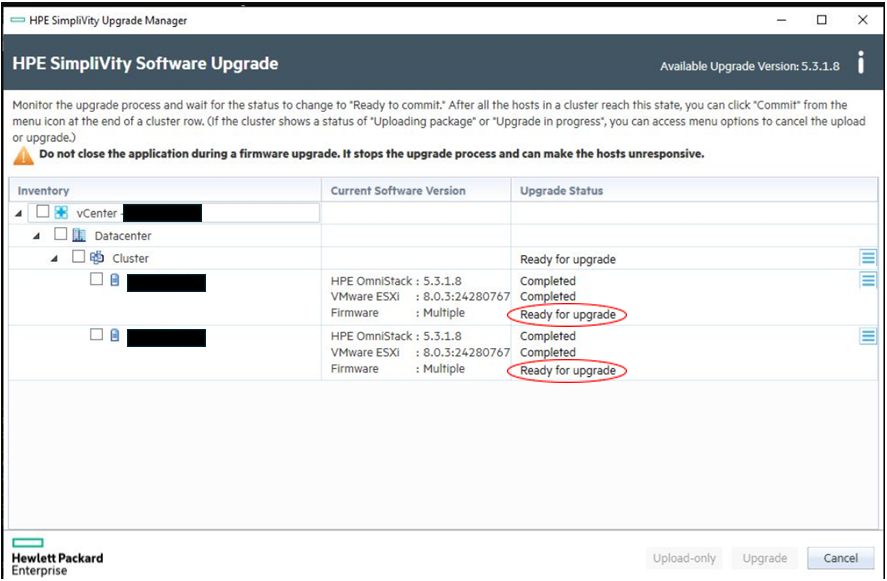Click the vCenter node icon
Screen dimensions: 887x581
pos(61,213)
